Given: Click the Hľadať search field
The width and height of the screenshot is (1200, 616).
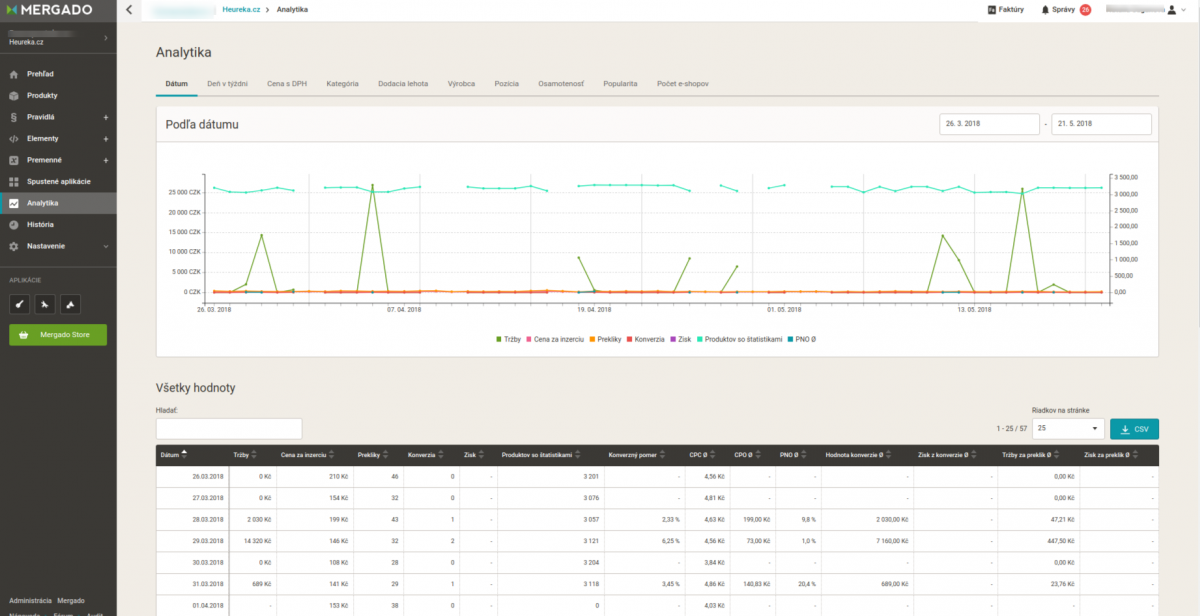Looking at the screenshot, I should click(x=229, y=429).
